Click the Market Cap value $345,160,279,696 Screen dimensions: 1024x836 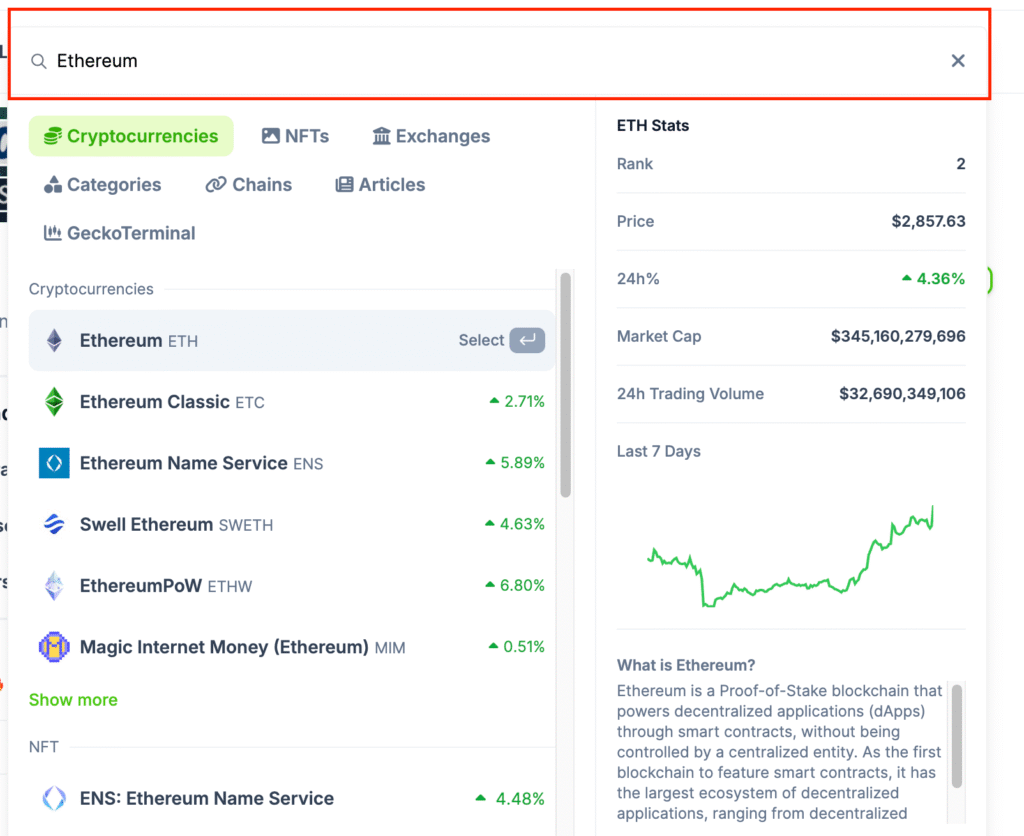point(898,336)
